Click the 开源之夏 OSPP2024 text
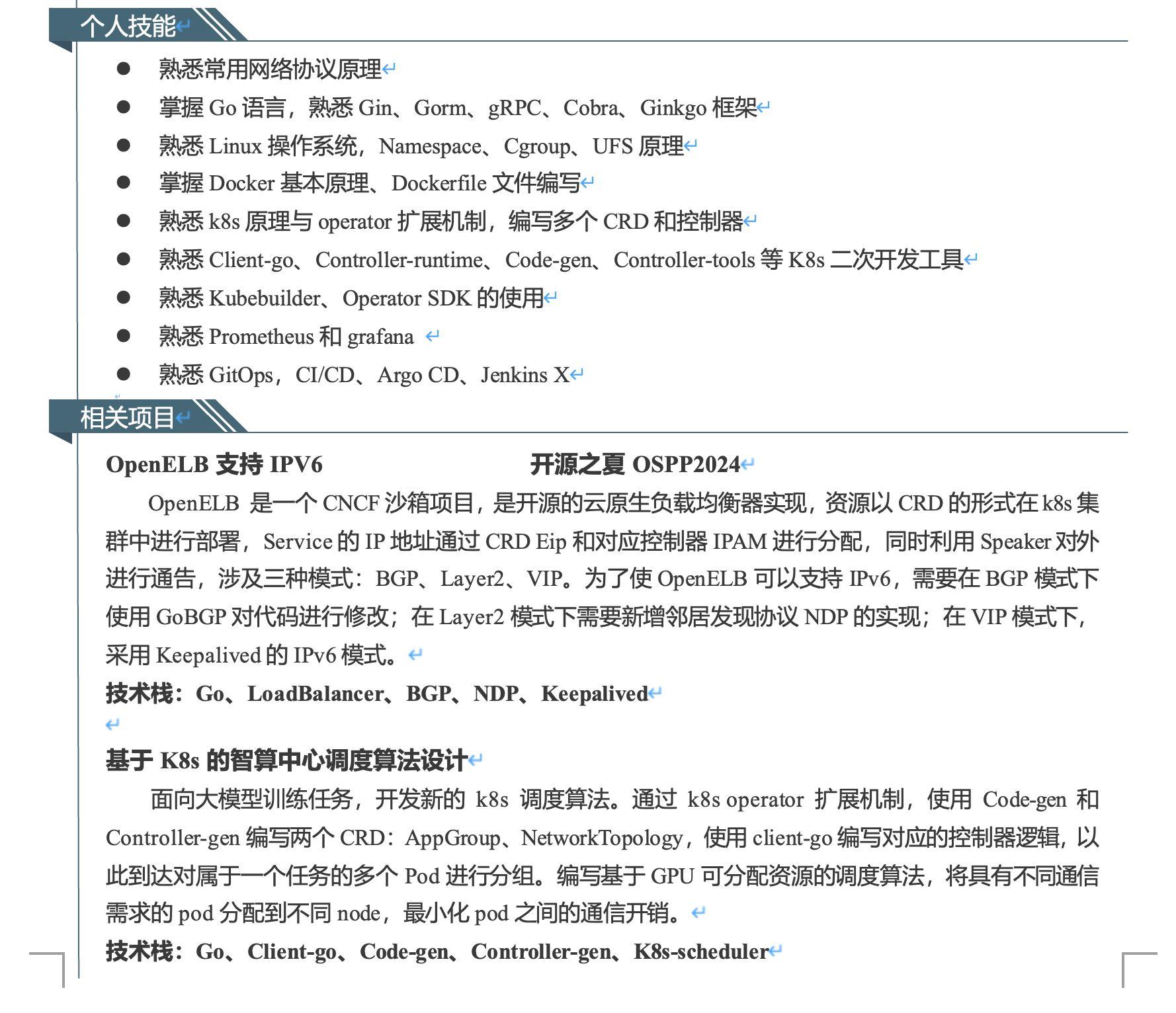 point(634,465)
